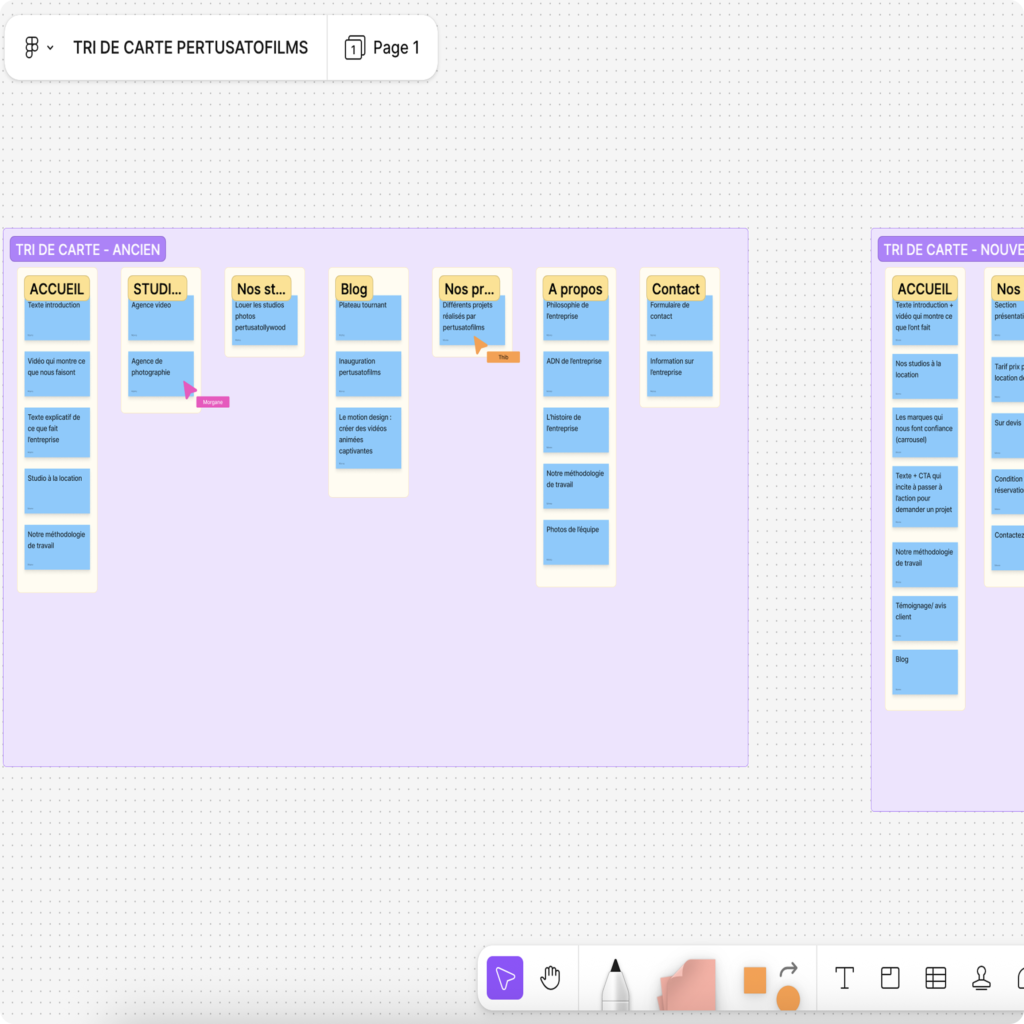This screenshot has width=1024, height=1024.
Task: Click the 'Photos de l'équipe' sticky note
Action: pyautogui.click(x=577, y=541)
